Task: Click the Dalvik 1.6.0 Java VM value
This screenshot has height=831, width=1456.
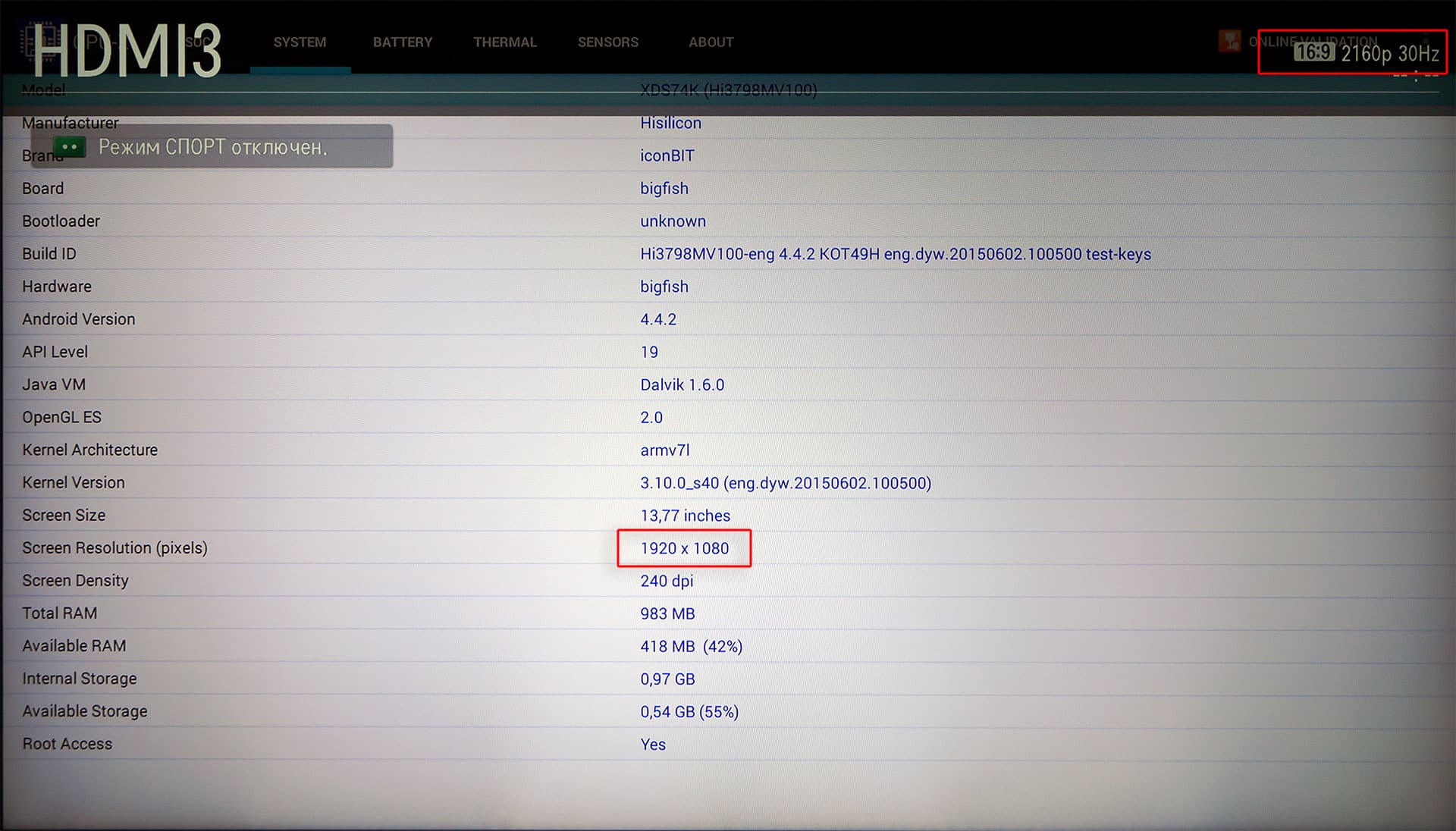Action: pos(682,384)
